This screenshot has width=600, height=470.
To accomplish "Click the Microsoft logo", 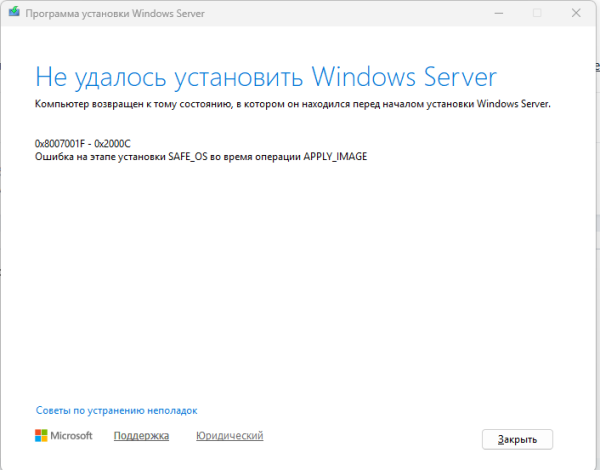I will (x=64, y=436).
